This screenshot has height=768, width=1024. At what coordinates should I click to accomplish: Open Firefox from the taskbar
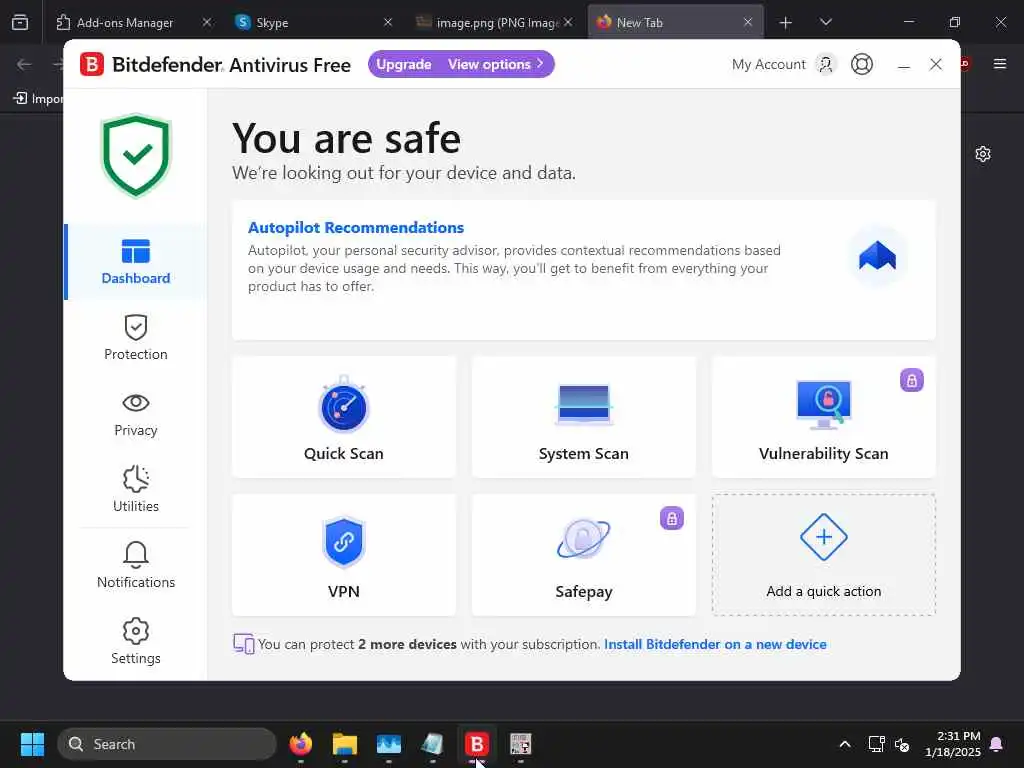300,744
